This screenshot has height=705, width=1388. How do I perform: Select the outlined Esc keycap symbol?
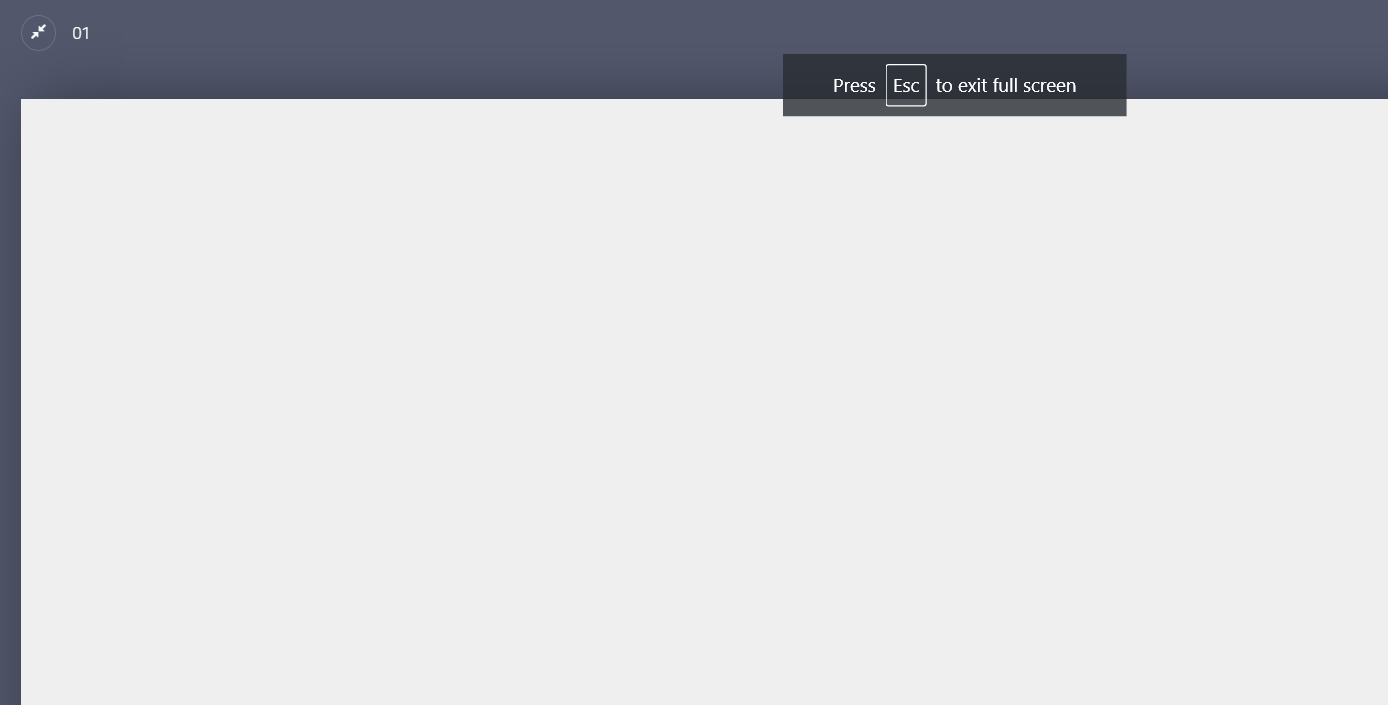tap(906, 85)
